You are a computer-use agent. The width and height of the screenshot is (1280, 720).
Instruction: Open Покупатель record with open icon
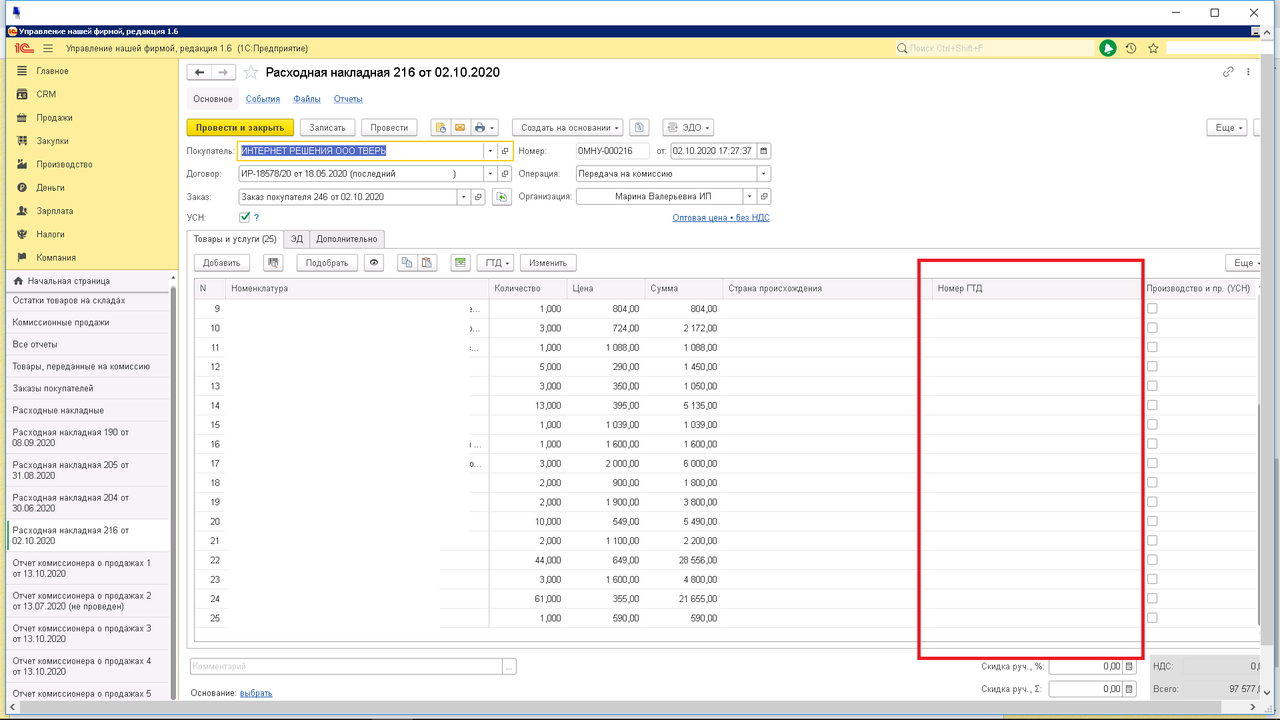[x=505, y=151]
